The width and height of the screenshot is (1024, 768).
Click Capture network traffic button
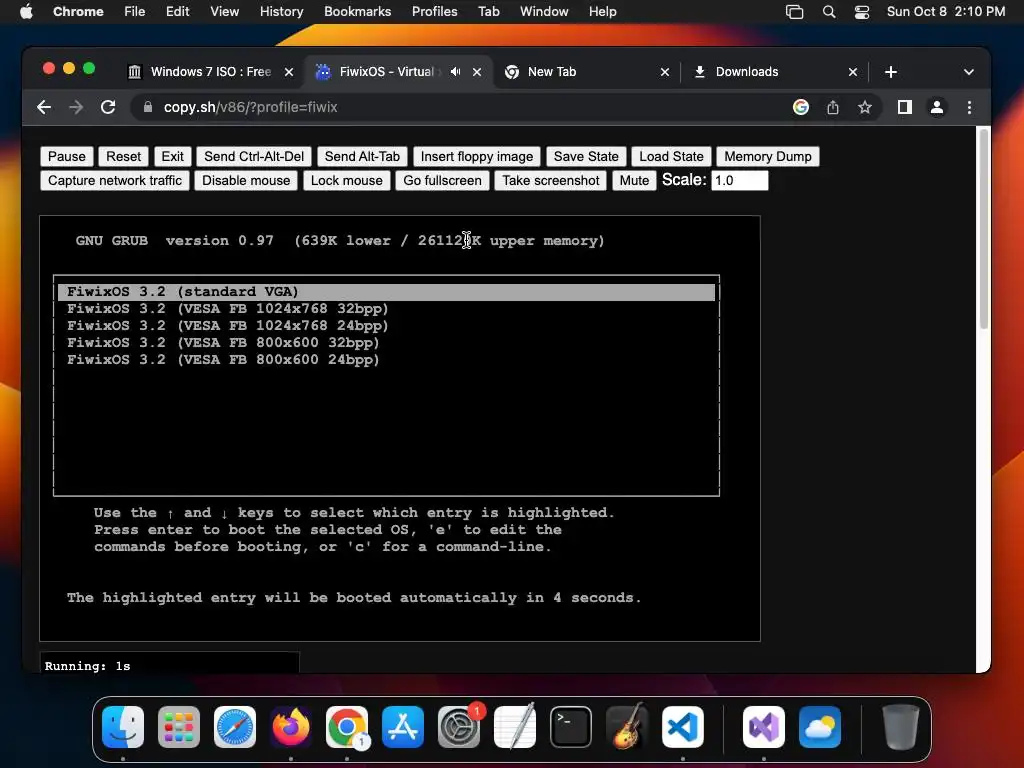click(115, 180)
